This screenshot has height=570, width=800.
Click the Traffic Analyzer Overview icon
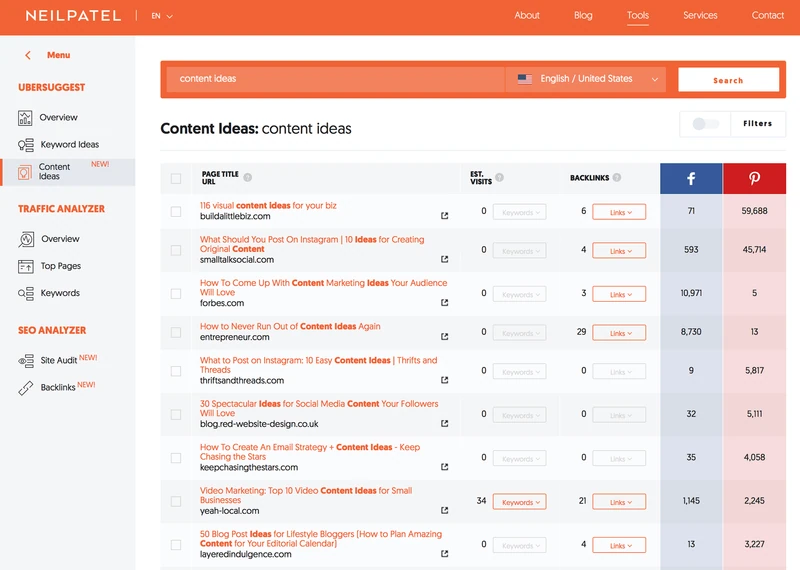tap(26, 239)
